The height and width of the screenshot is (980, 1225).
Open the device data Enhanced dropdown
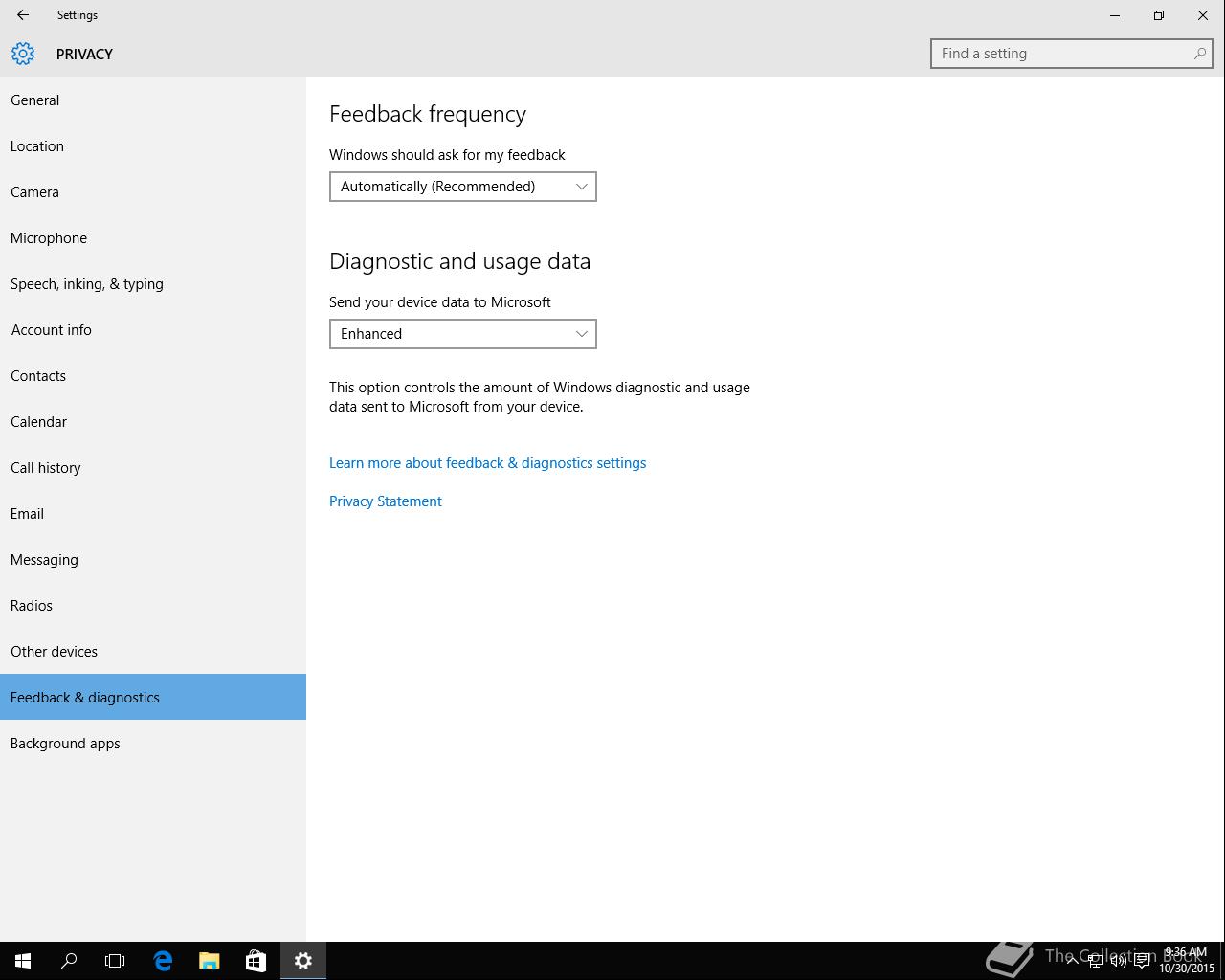pos(463,334)
